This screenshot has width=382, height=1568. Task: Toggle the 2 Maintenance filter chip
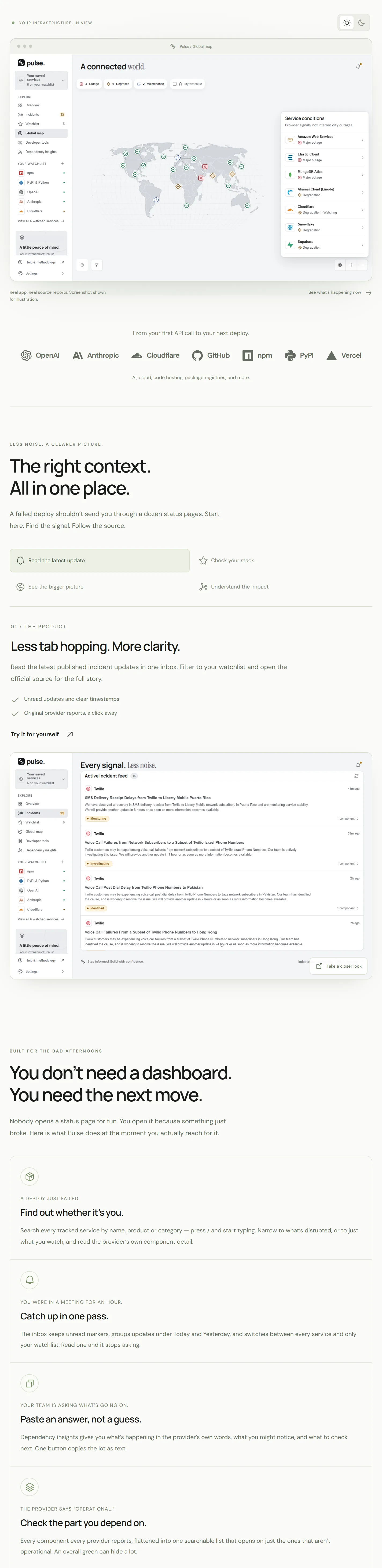pos(151,84)
